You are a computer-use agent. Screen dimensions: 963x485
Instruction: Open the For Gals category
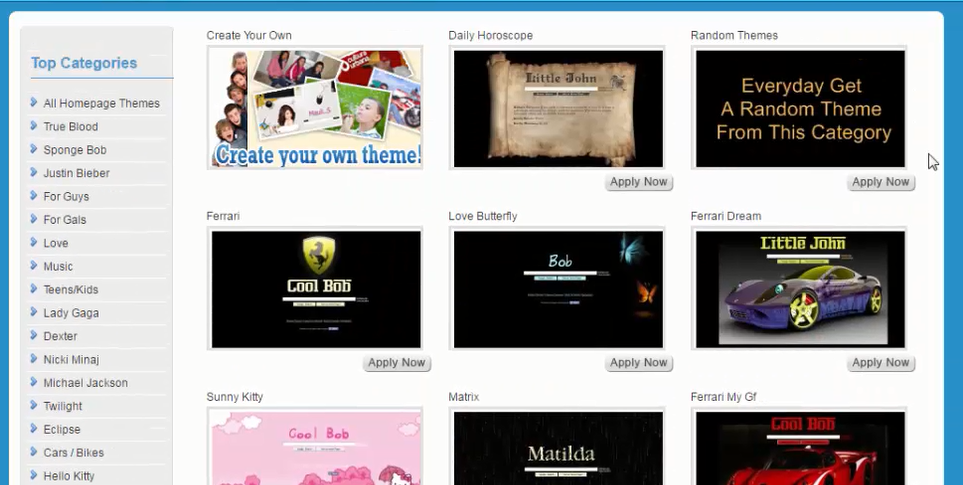click(64, 220)
